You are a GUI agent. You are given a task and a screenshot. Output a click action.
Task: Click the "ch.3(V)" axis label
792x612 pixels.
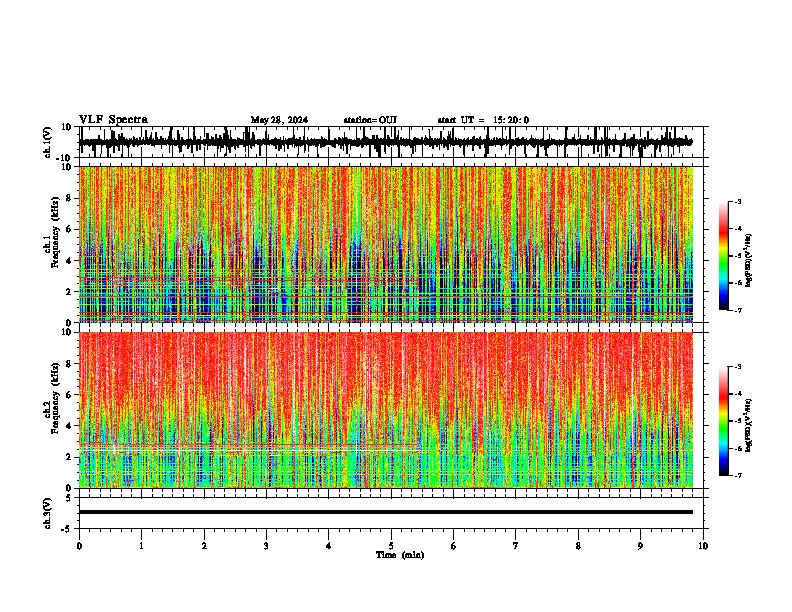coord(48,513)
